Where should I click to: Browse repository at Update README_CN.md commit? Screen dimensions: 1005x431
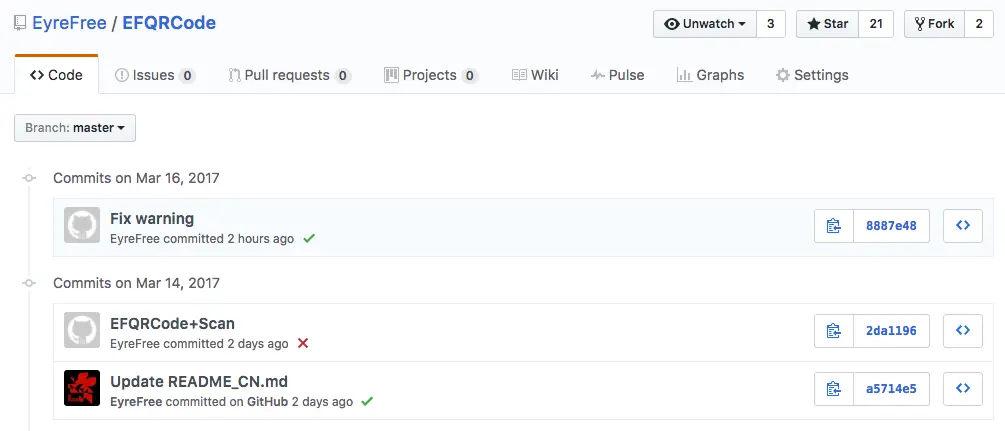(x=963, y=388)
